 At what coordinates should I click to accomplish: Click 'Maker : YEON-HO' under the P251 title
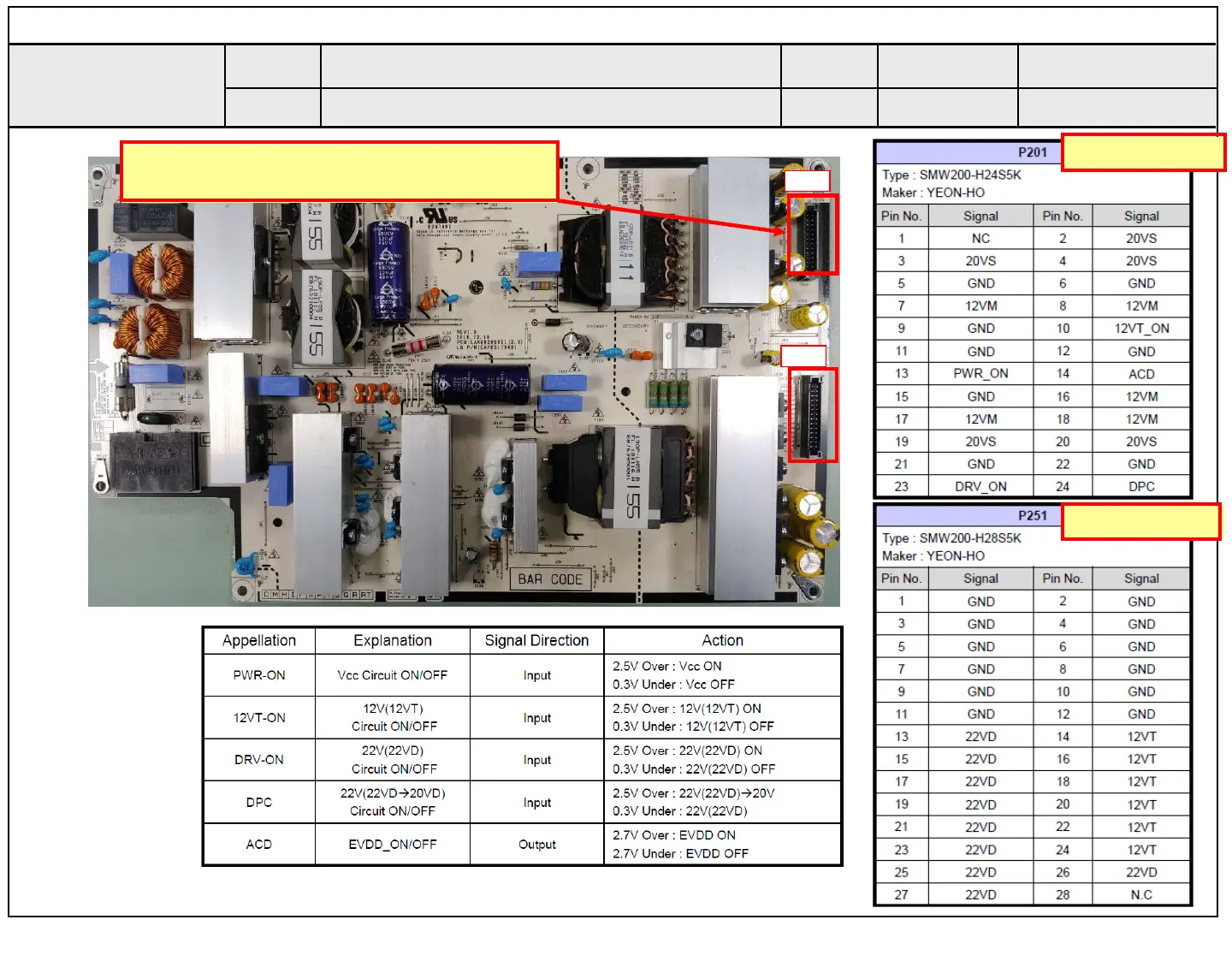click(x=933, y=555)
